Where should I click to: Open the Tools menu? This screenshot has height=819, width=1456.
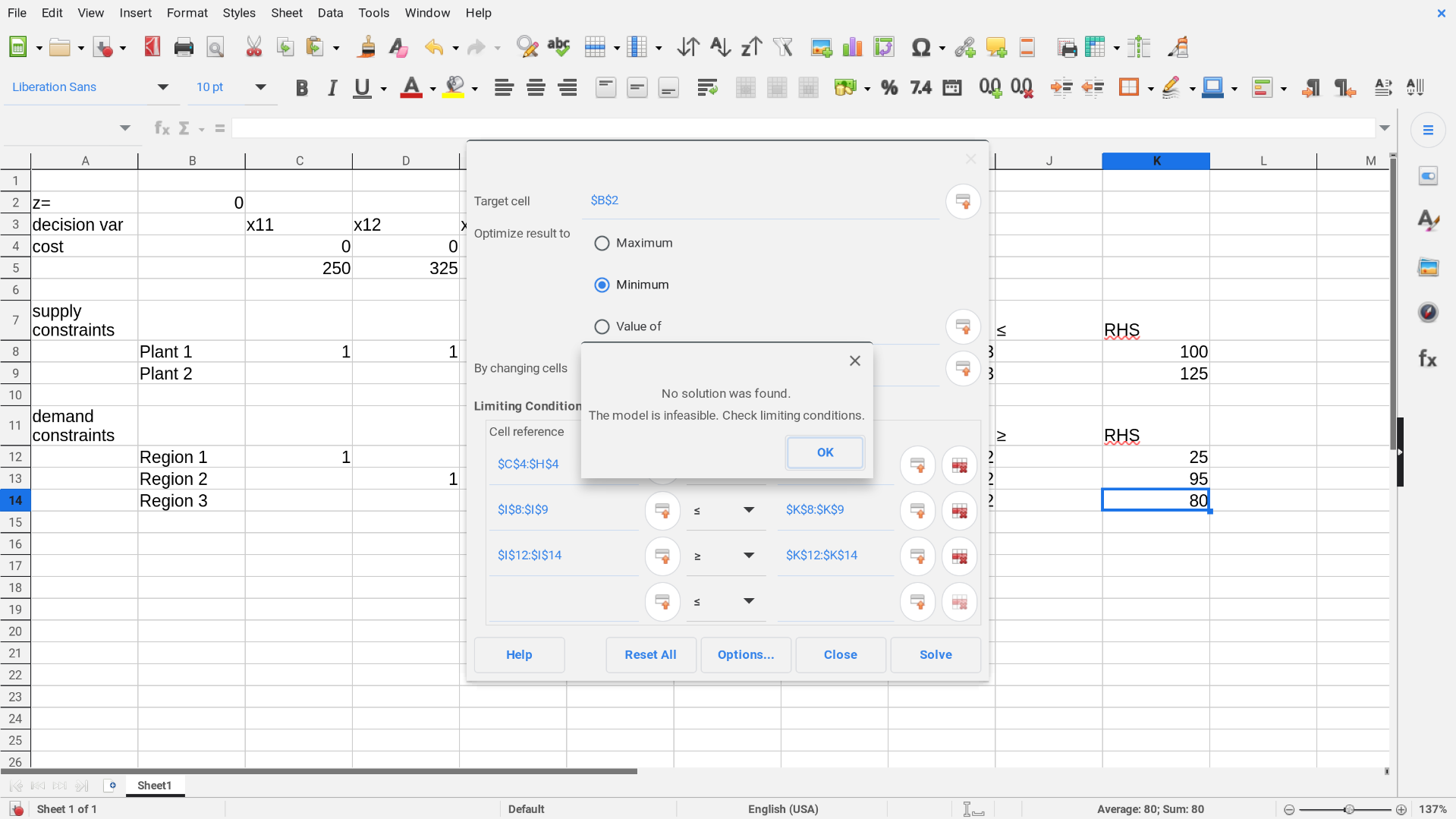point(373,13)
